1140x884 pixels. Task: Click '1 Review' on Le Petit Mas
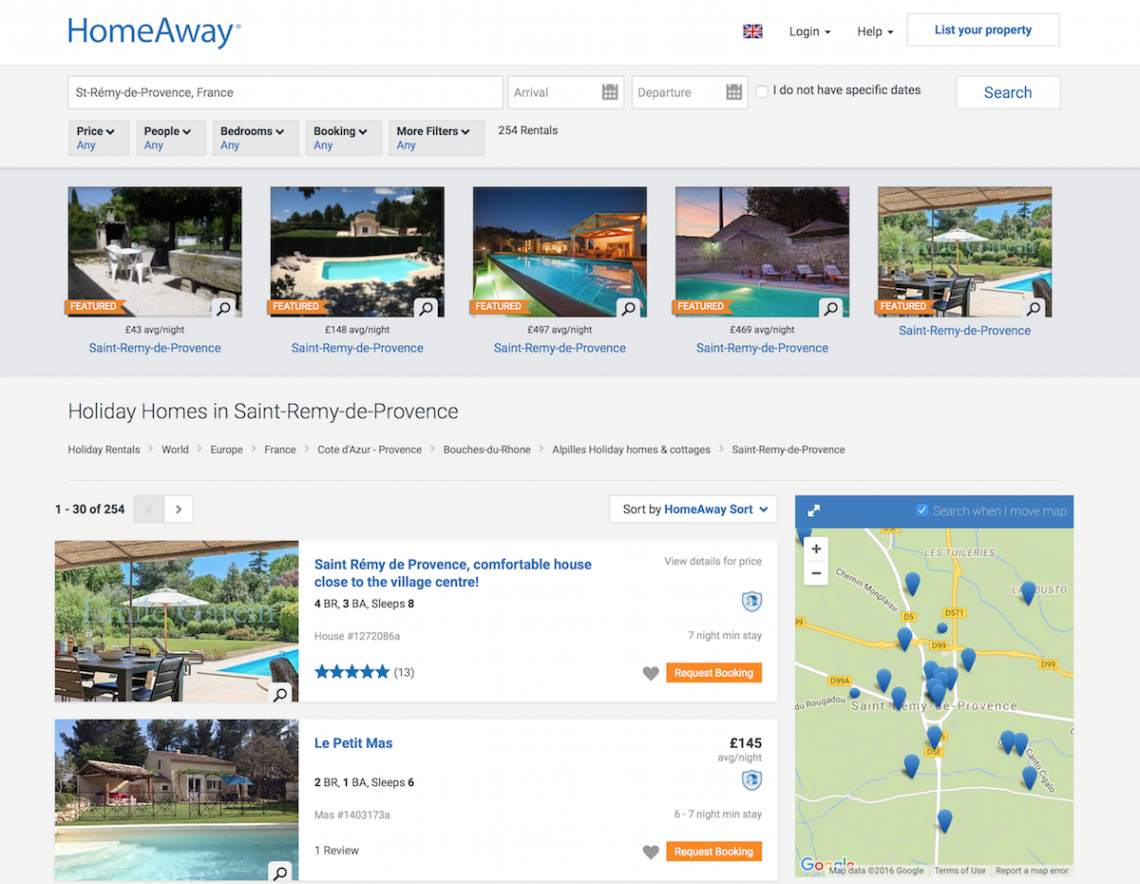pos(337,851)
